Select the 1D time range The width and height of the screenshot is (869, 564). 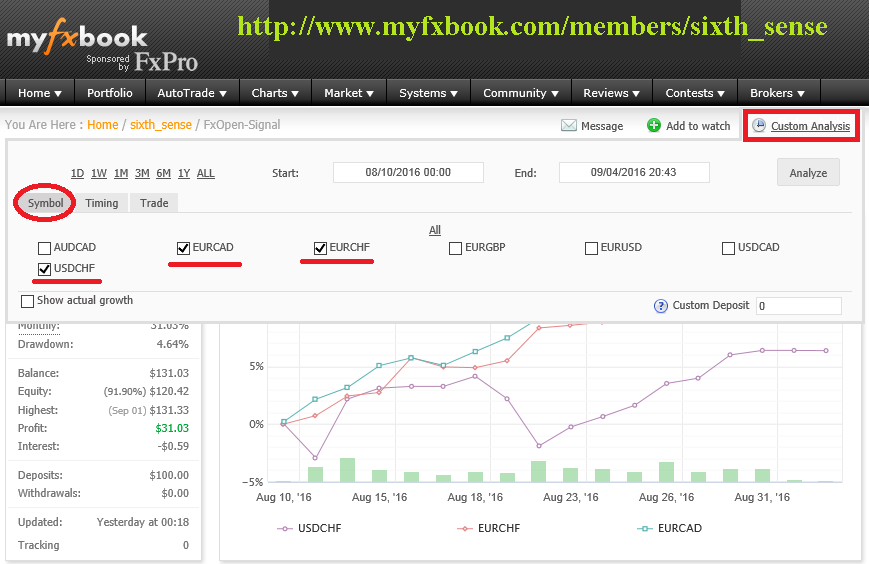78,173
